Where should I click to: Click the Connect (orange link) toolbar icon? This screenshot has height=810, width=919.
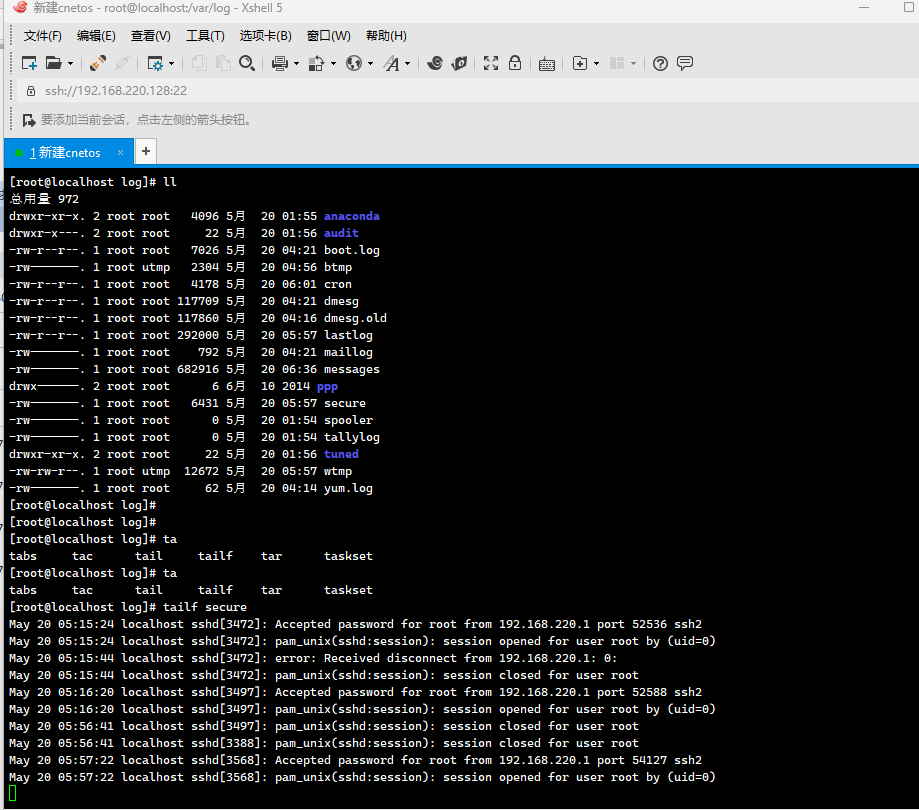coord(97,63)
